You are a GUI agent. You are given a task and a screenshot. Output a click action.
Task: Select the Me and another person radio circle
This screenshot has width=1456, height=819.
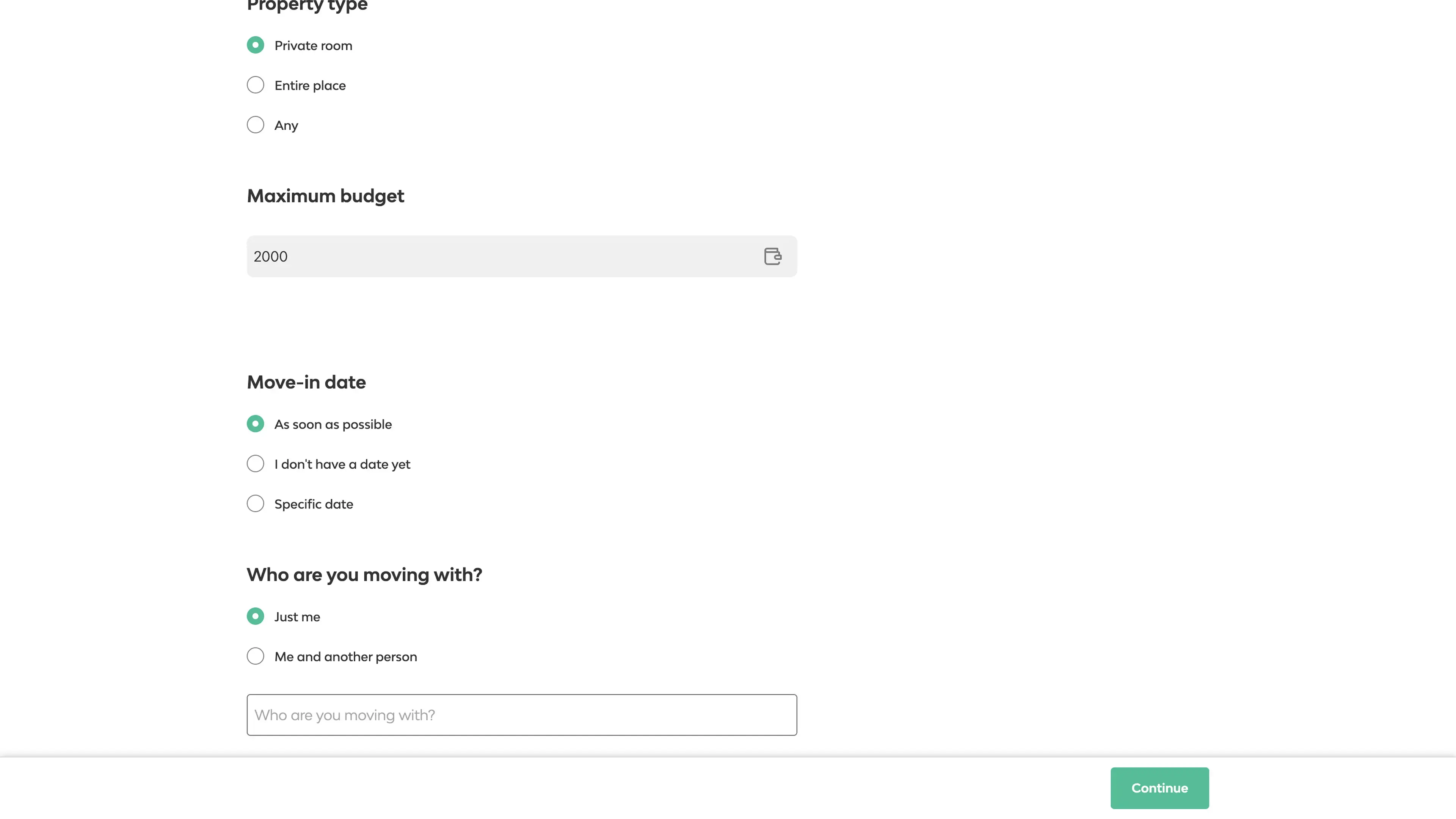(256, 656)
